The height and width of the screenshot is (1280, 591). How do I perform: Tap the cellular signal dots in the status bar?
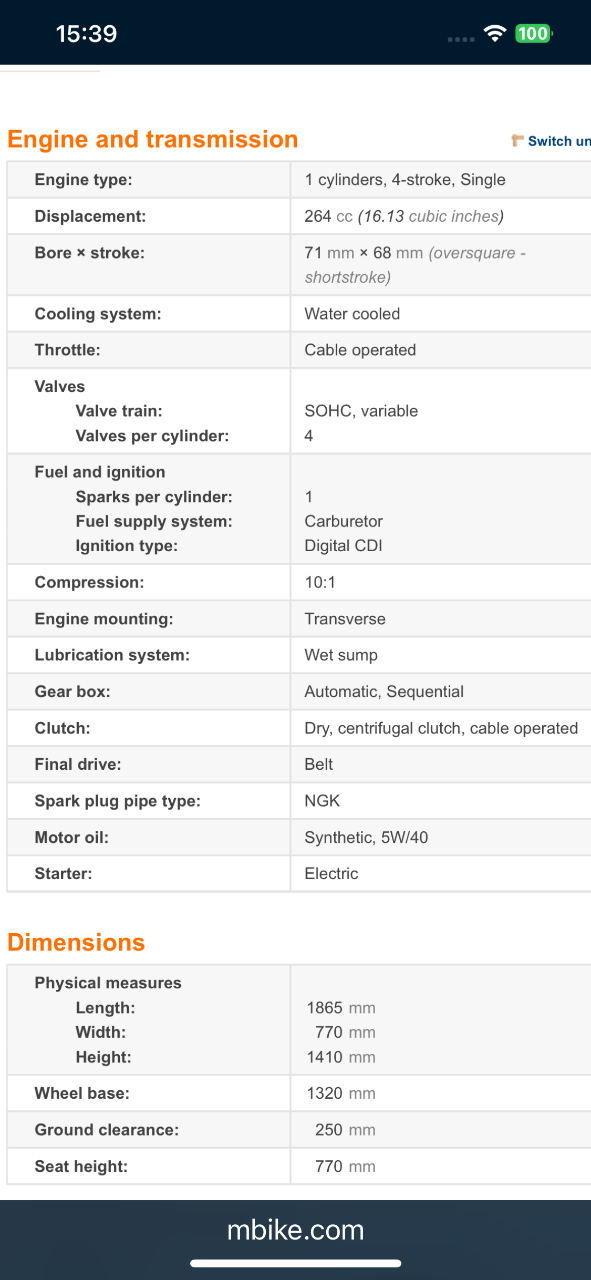tap(461, 39)
